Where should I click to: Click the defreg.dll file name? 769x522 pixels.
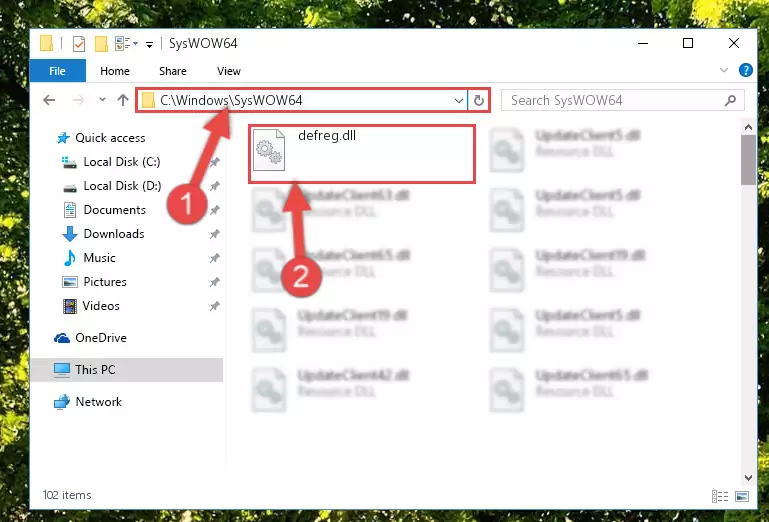(x=327, y=136)
